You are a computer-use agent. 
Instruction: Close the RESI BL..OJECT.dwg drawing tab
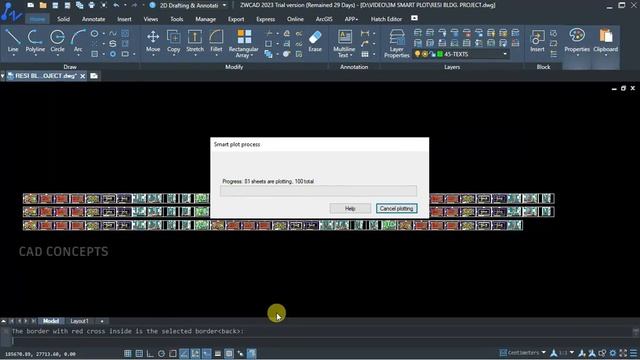(x=82, y=76)
